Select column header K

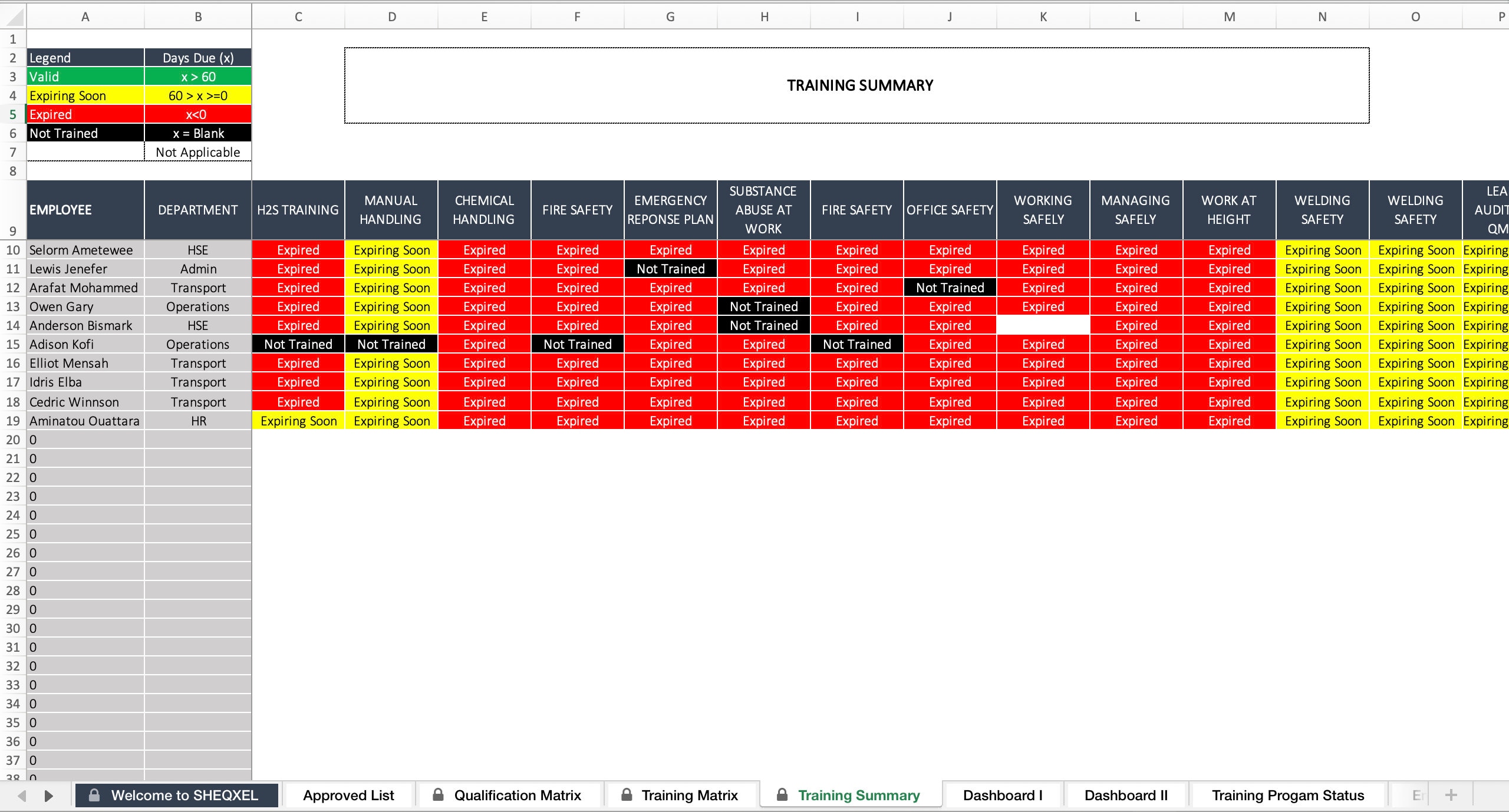point(1043,16)
